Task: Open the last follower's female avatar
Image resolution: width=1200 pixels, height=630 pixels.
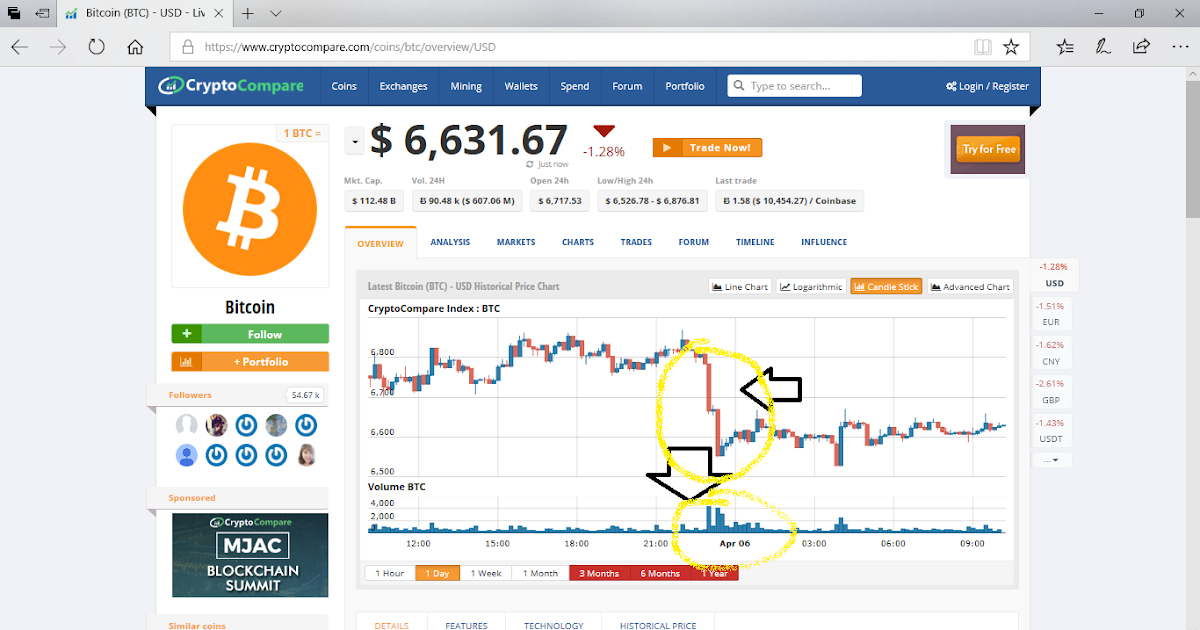Action: 306,456
